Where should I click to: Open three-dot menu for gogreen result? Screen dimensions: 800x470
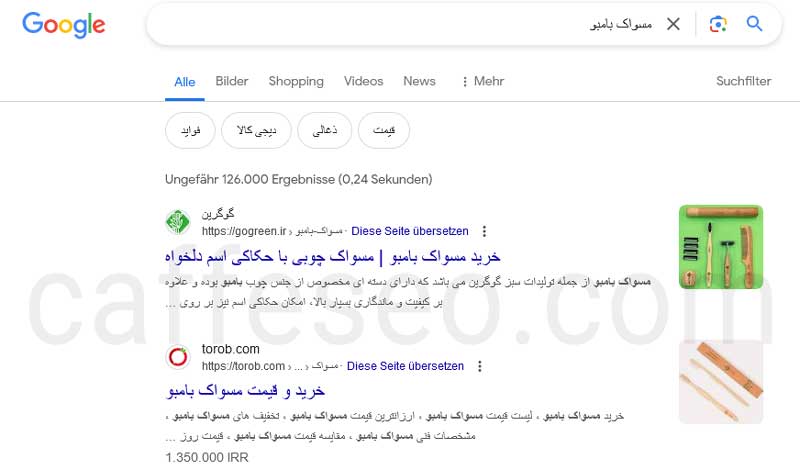[484, 231]
